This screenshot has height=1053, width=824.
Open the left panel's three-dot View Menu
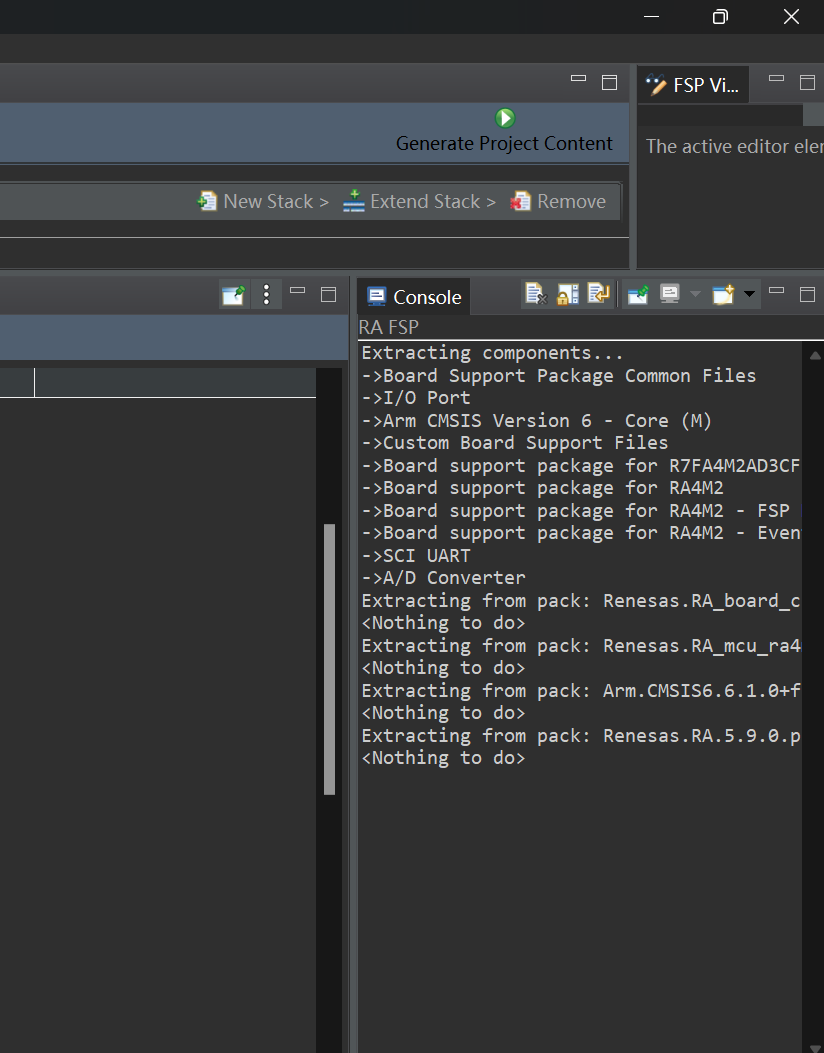click(267, 295)
